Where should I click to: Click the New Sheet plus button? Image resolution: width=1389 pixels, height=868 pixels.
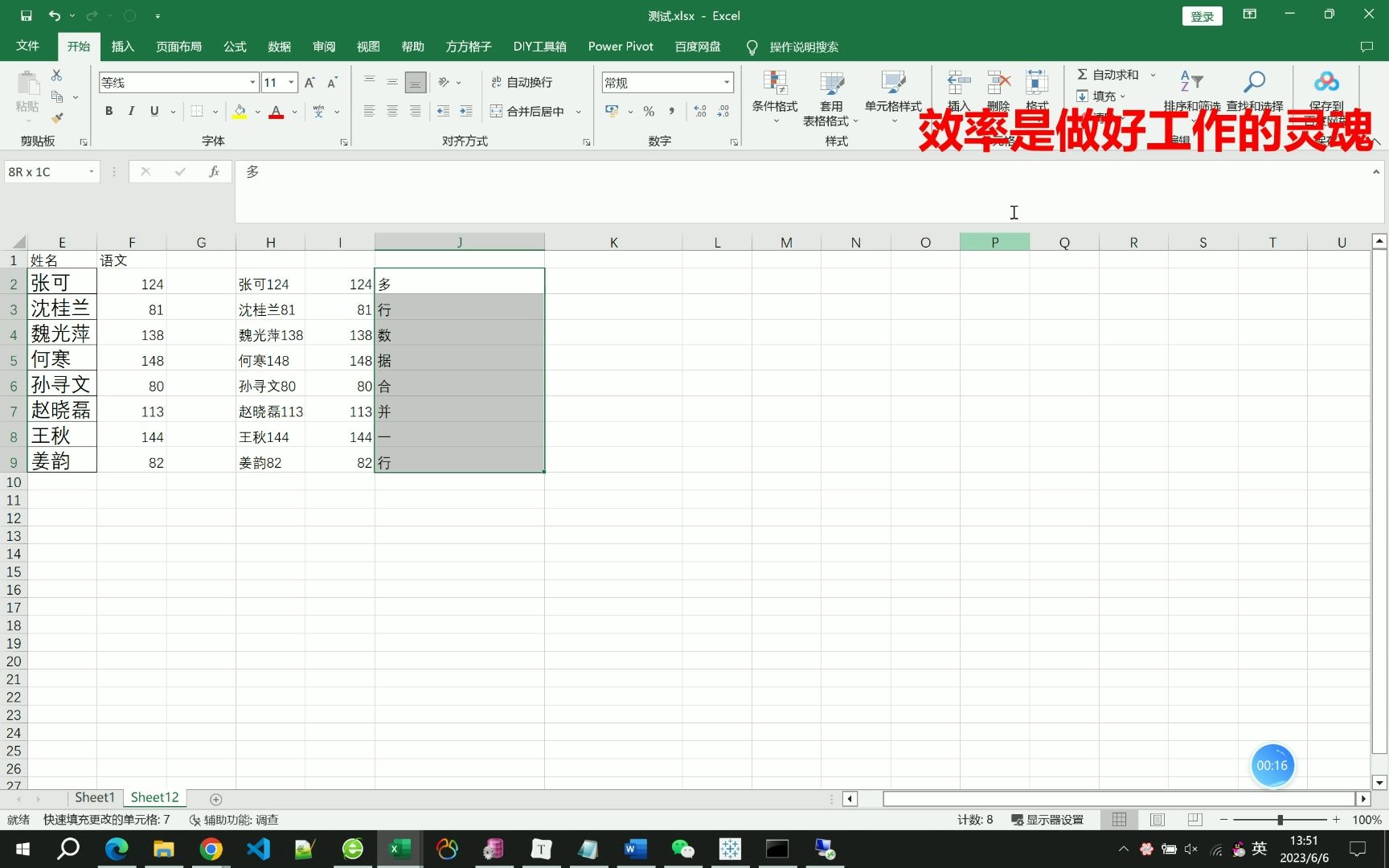[x=215, y=798]
